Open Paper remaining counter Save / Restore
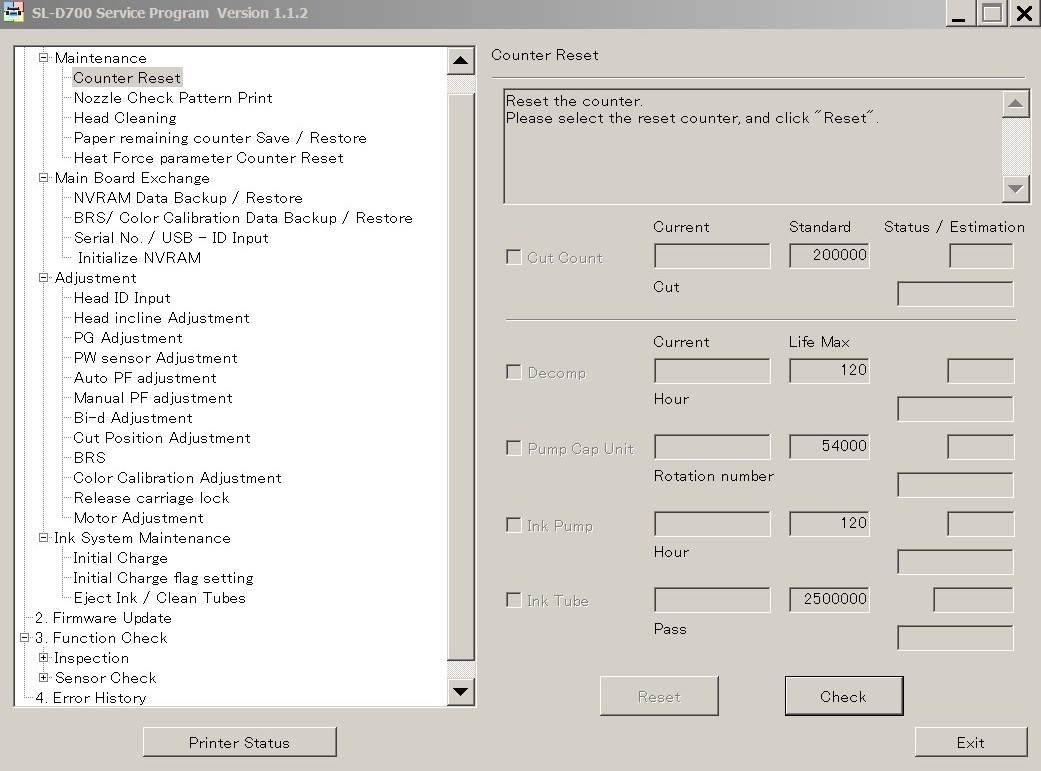1041x771 pixels. tap(220, 137)
